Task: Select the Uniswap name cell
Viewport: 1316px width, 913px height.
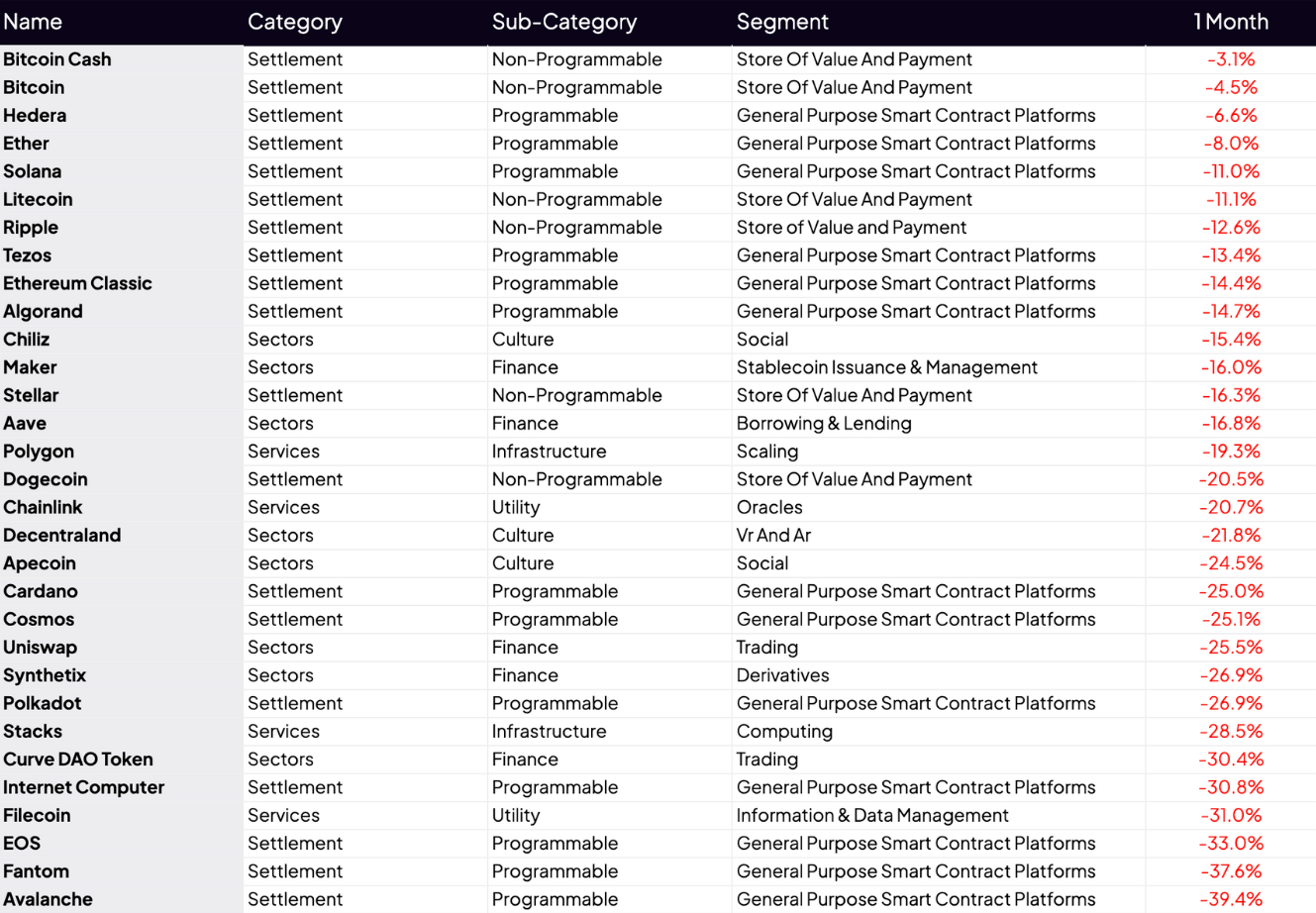Action: 40,648
